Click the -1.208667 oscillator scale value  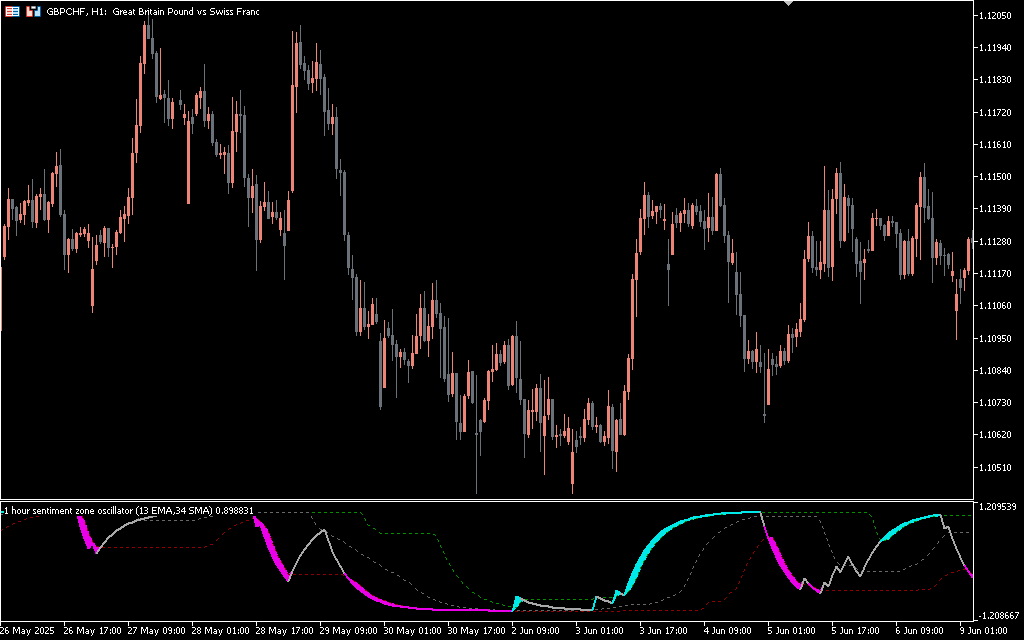click(997, 615)
